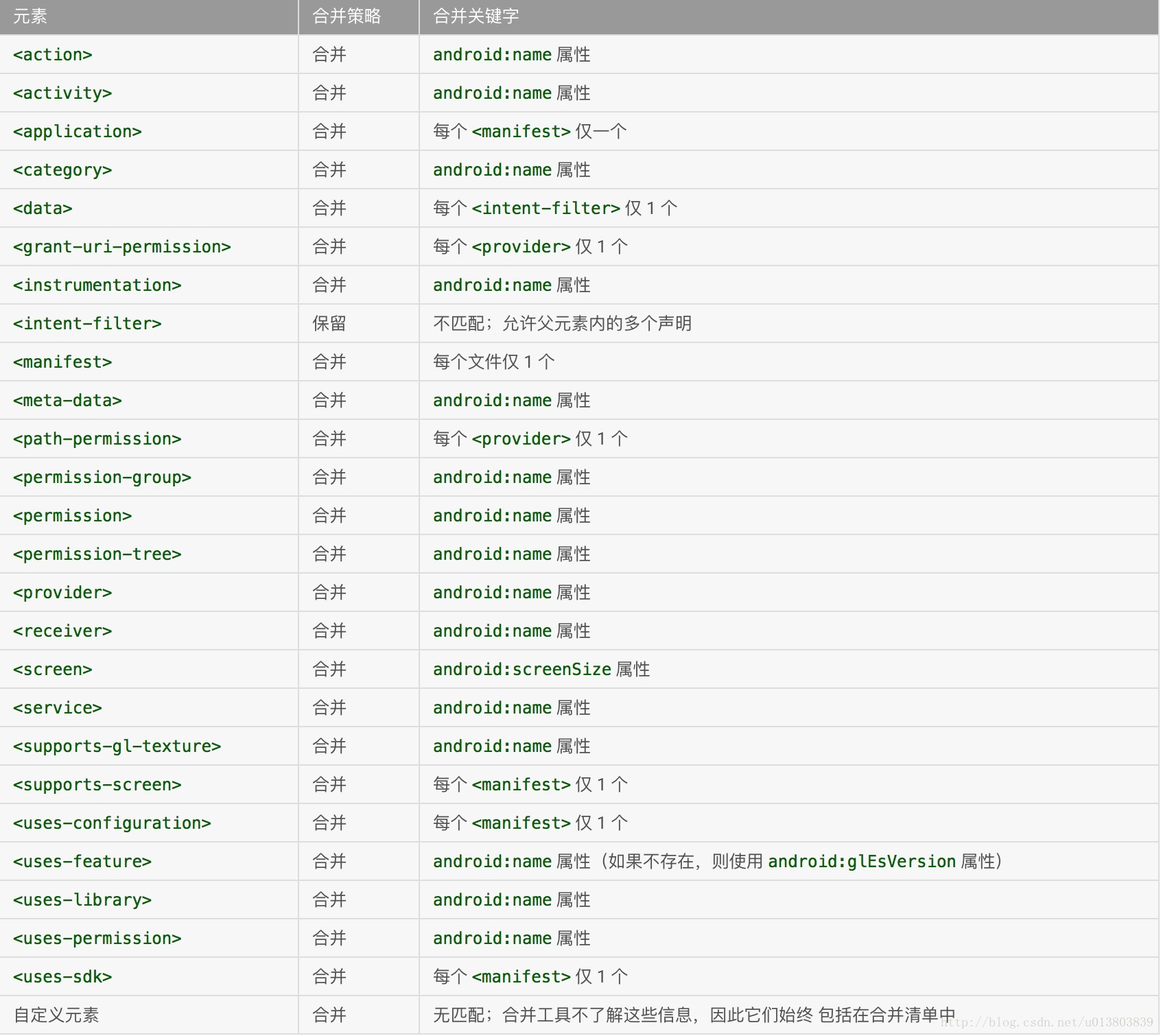The width and height of the screenshot is (1161, 1036).
Task: Click 每个 <manifest> 仅一个 in application row
Action: click(x=530, y=132)
